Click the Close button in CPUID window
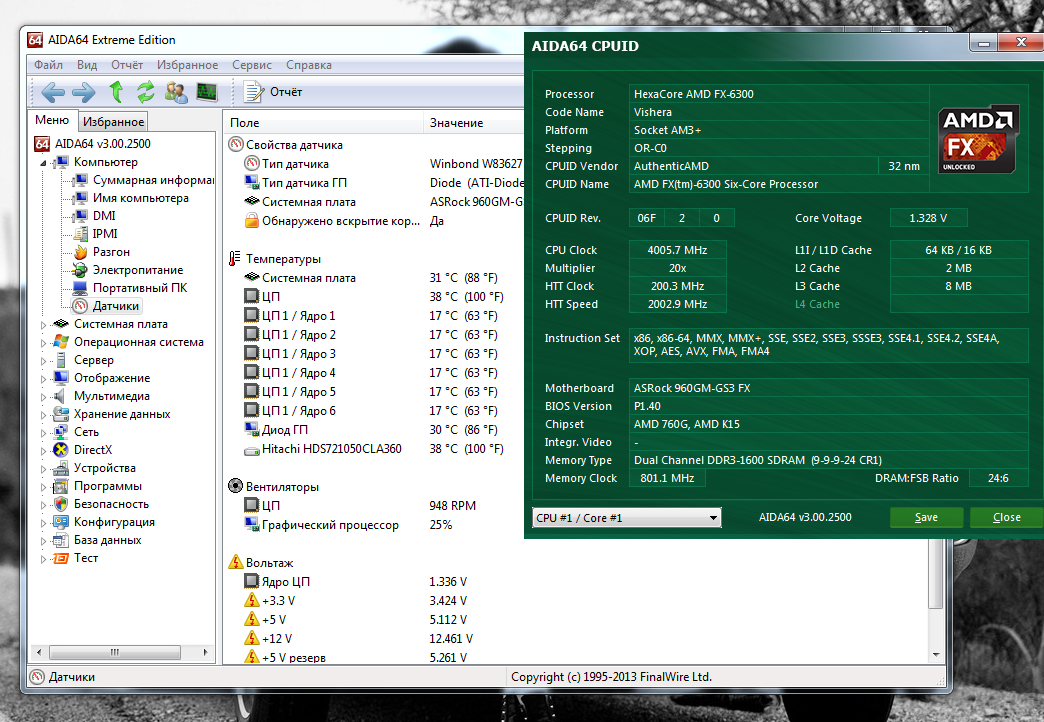This screenshot has width=1044, height=722. point(1007,518)
